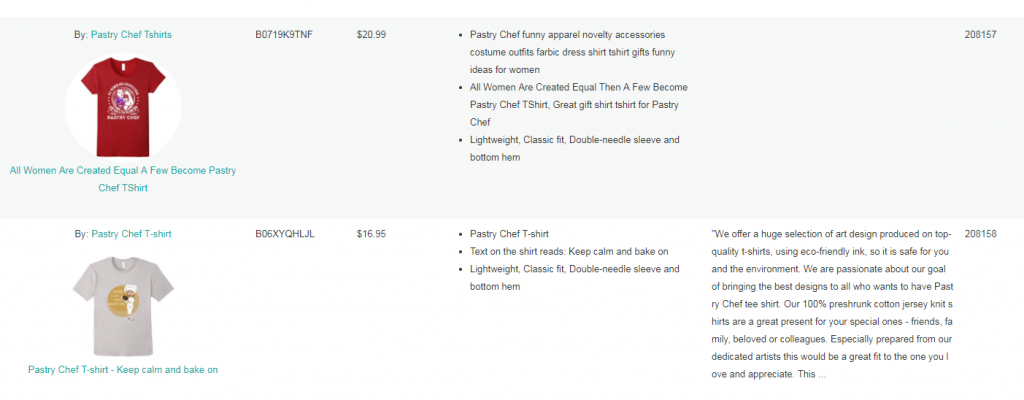The width and height of the screenshot is (1024, 400).
Task: Select ASIN code B0719K9TNF
Action: pyautogui.click(x=284, y=35)
